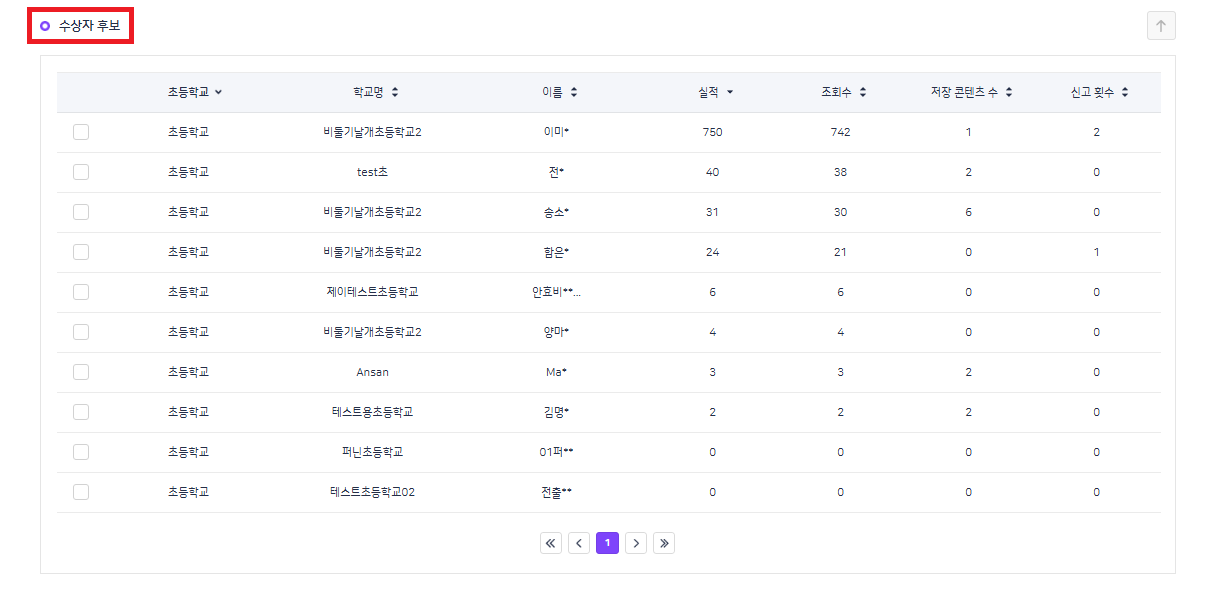Click the 제이테스트초등학교 school name cell
This screenshot has width=1207, height=594.
372,292
